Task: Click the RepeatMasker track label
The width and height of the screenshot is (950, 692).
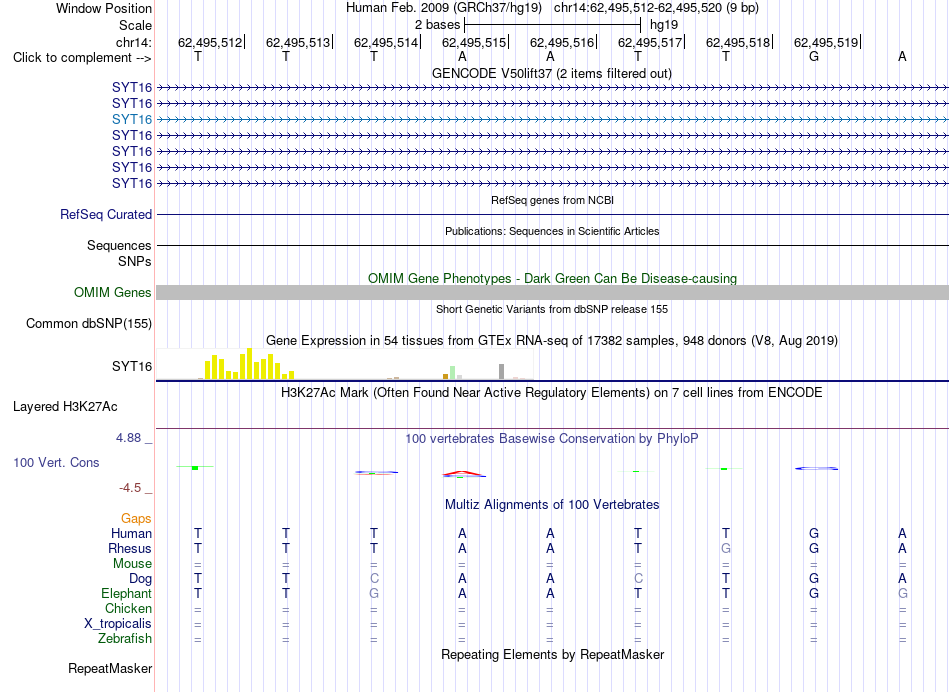Action: [x=110, y=668]
